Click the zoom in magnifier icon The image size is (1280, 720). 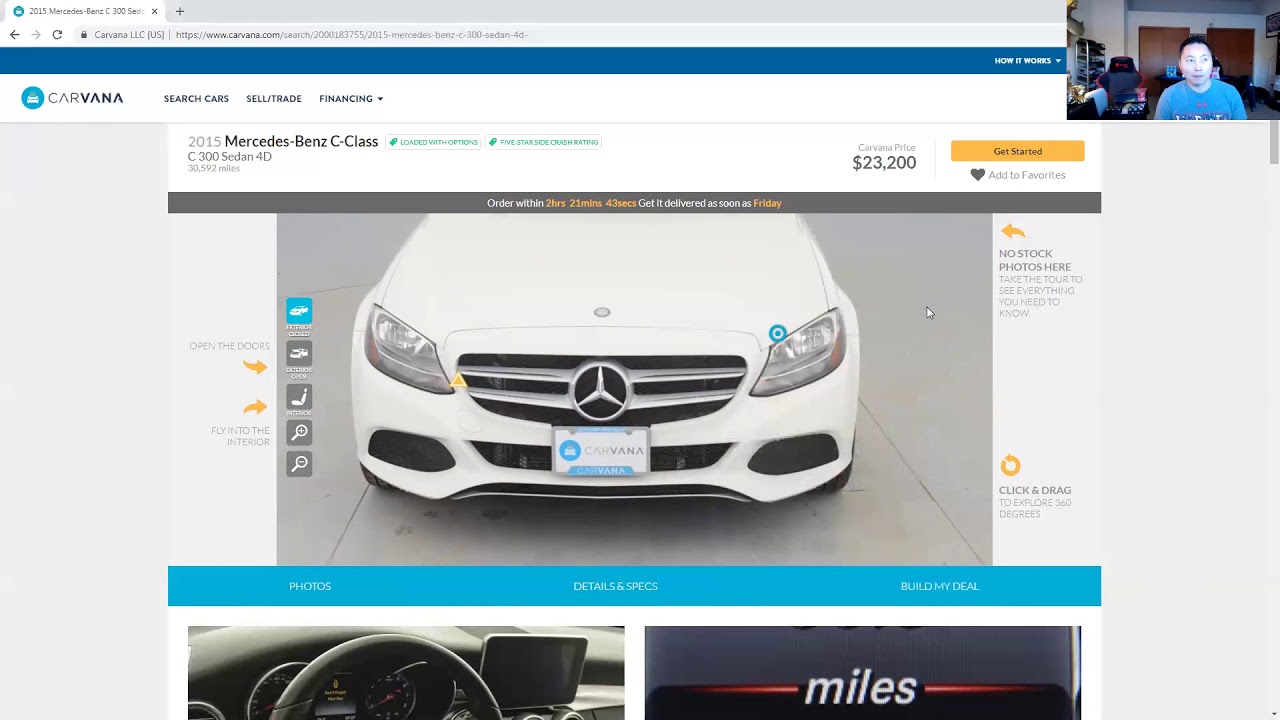[x=299, y=432]
